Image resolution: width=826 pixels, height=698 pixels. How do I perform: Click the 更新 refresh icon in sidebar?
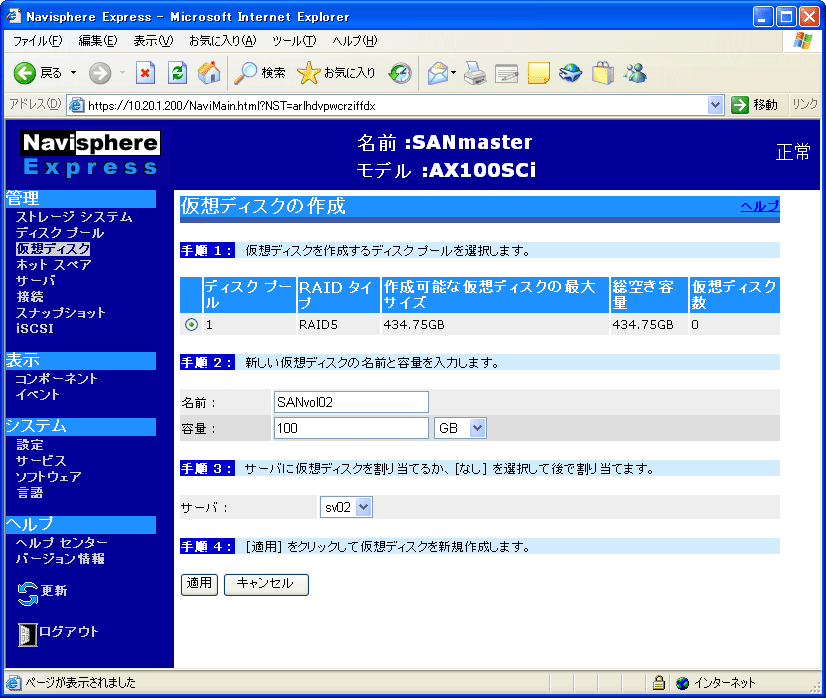28,593
